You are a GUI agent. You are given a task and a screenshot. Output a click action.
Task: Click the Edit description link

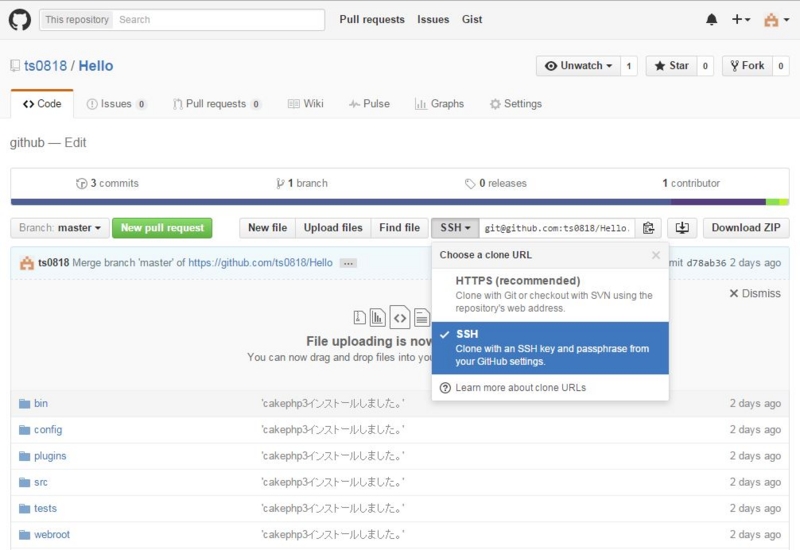(x=75, y=142)
